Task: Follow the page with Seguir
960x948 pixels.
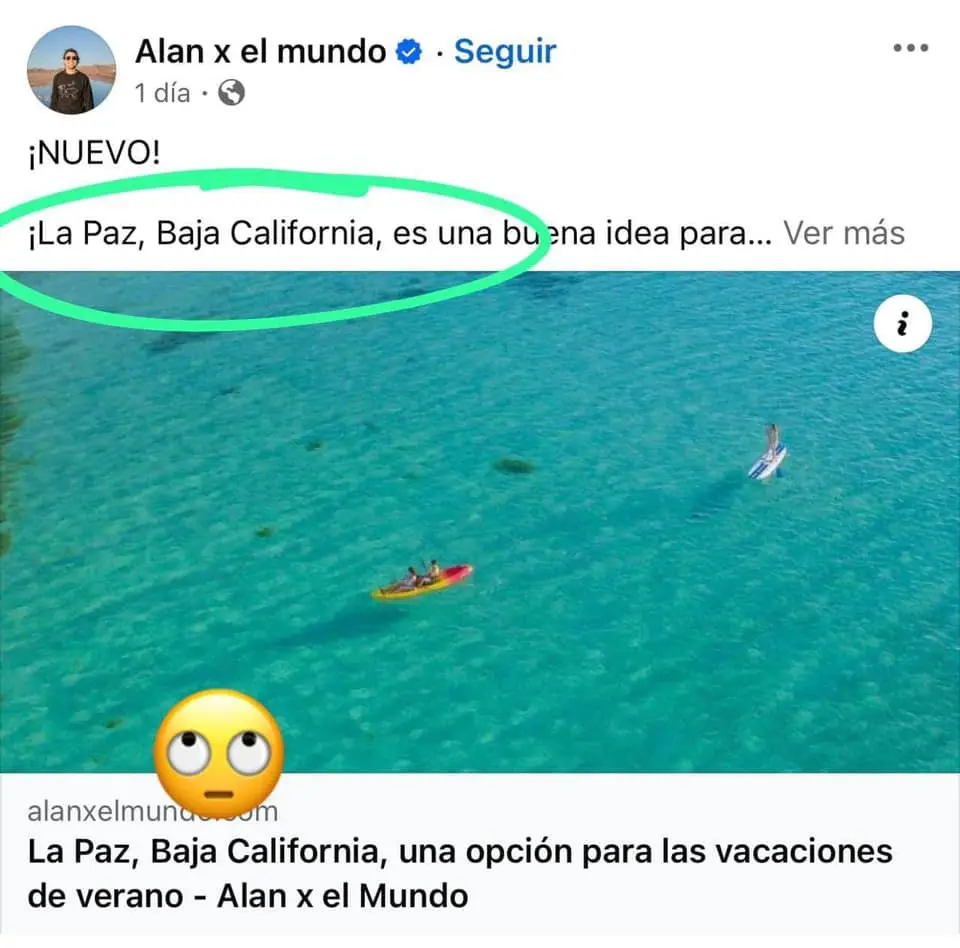Action: click(x=505, y=51)
